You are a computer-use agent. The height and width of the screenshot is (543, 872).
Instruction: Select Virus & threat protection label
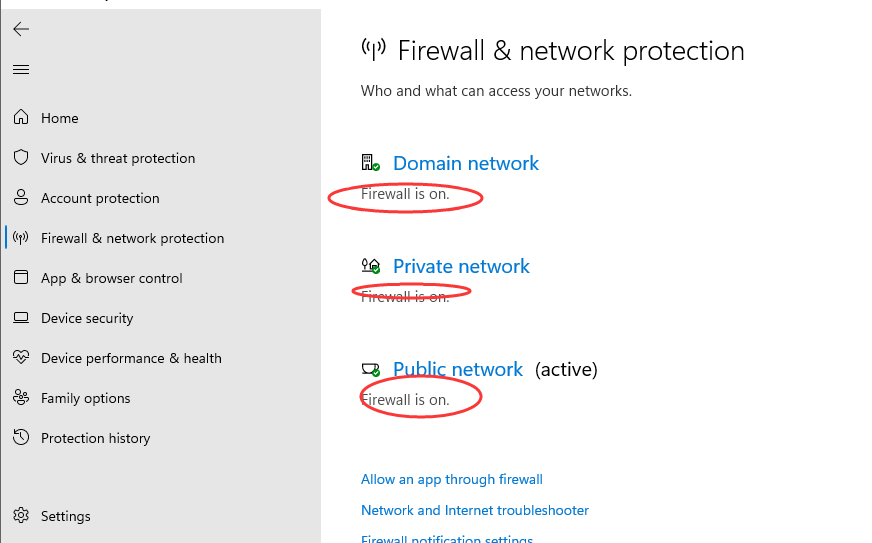pyautogui.click(x=118, y=158)
